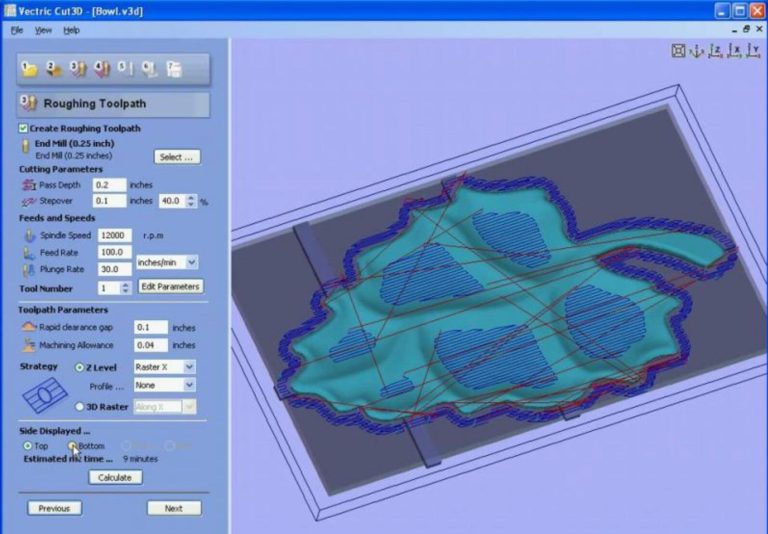This screenshot has width=768, height=534.
Task: Increase Tool Number with spinner up
Action: (x=126, y=285)
